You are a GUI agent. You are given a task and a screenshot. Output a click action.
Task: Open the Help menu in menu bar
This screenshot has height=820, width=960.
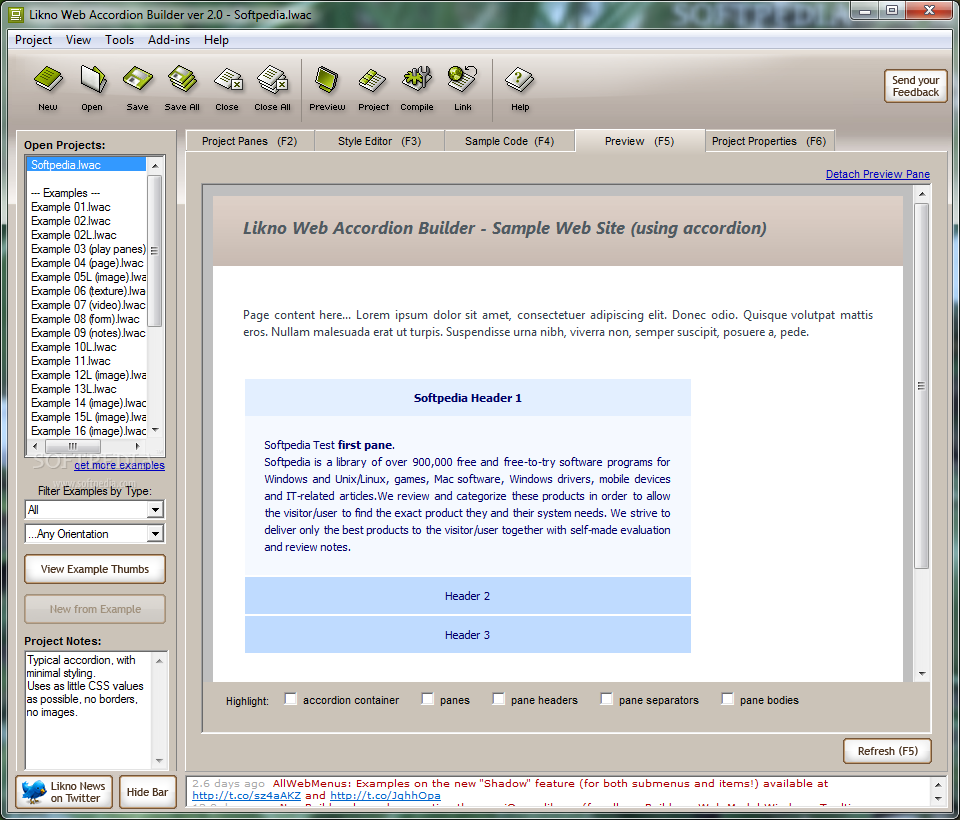point(216,40)
